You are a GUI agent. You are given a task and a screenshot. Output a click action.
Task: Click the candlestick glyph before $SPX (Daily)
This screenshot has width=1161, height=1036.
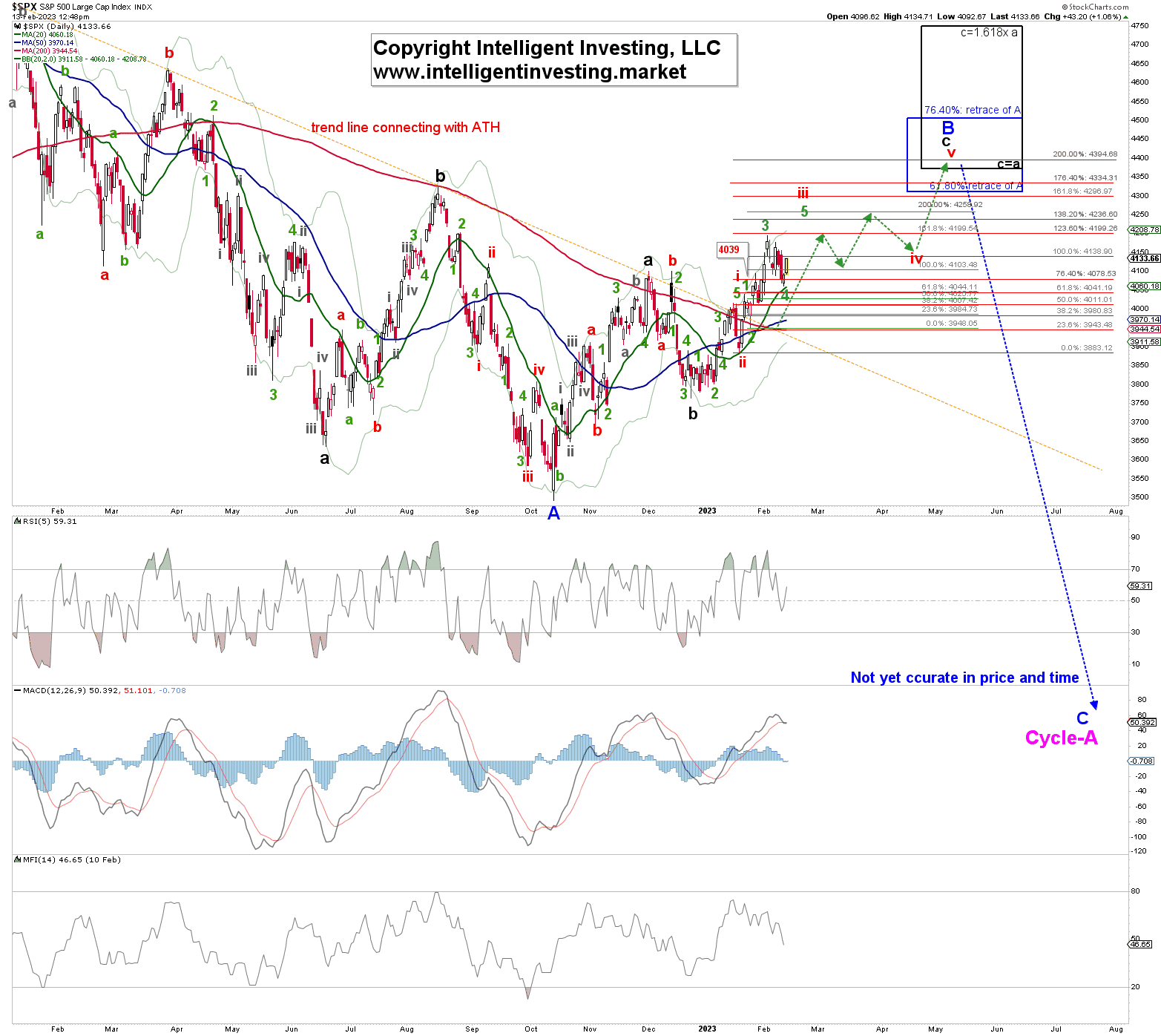coord(18,26)
